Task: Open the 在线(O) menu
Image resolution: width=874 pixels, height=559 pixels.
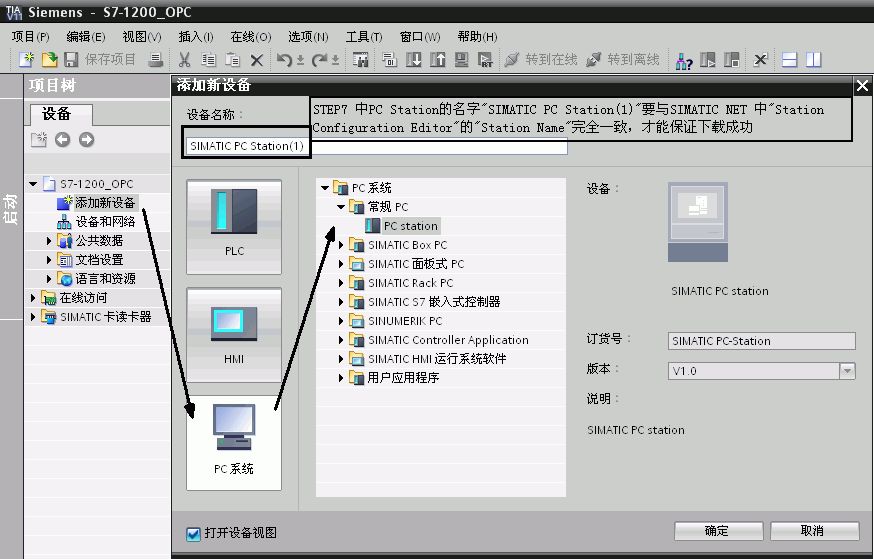Action: [x=251, y=37]
